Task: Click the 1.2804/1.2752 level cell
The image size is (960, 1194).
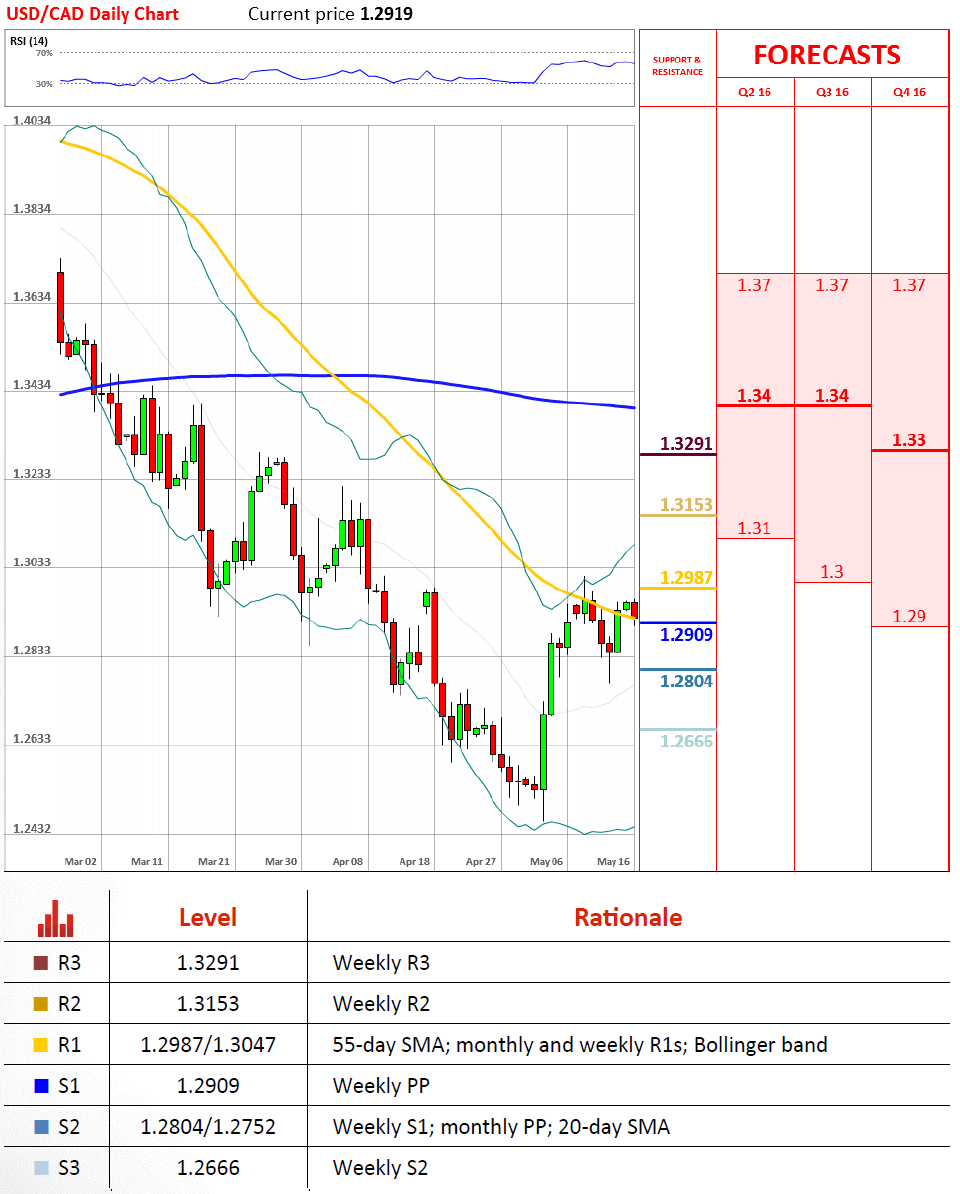Action: 208,1127
